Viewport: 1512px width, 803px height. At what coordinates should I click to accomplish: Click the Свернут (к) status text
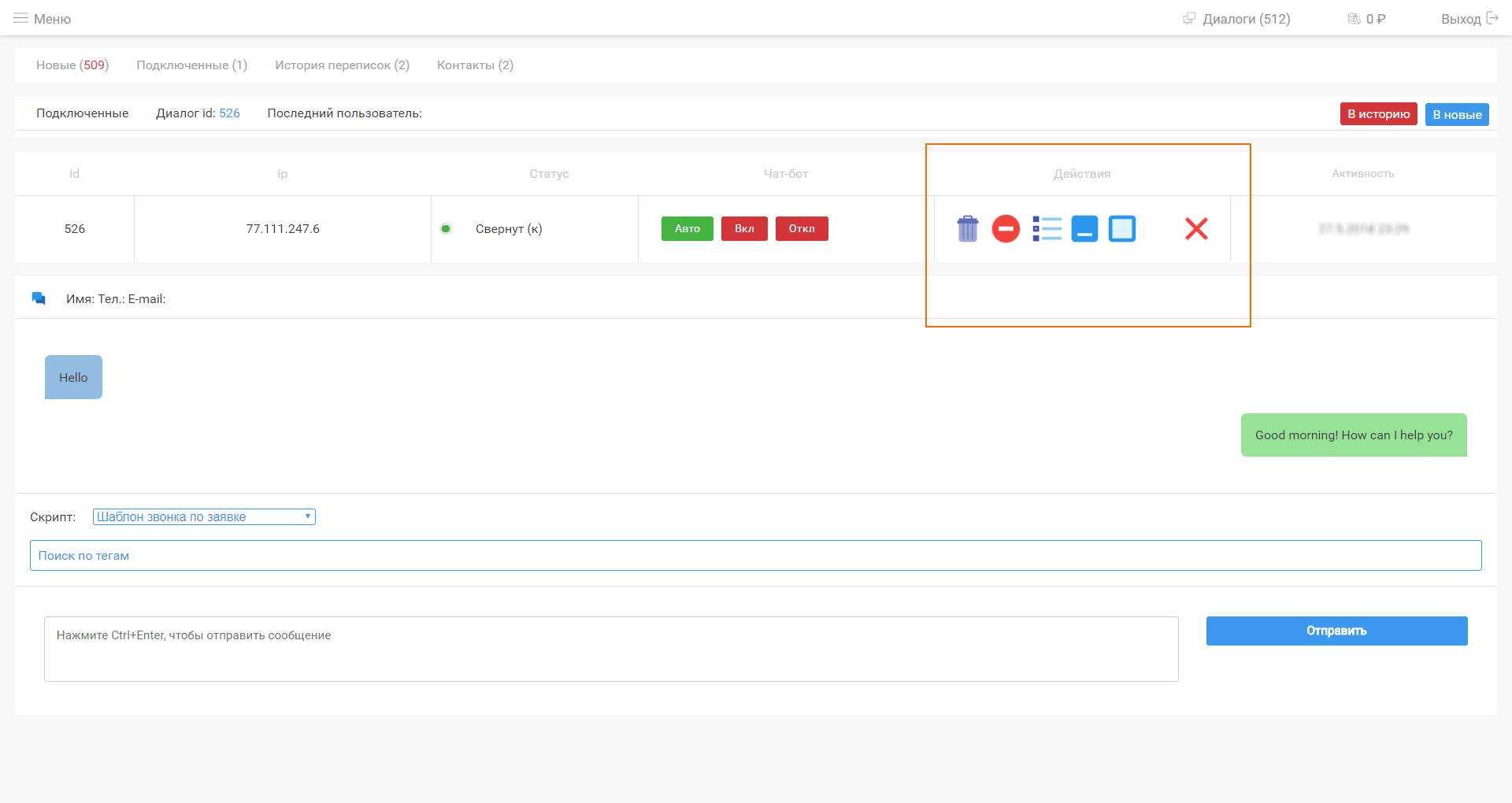pos(509,228)
